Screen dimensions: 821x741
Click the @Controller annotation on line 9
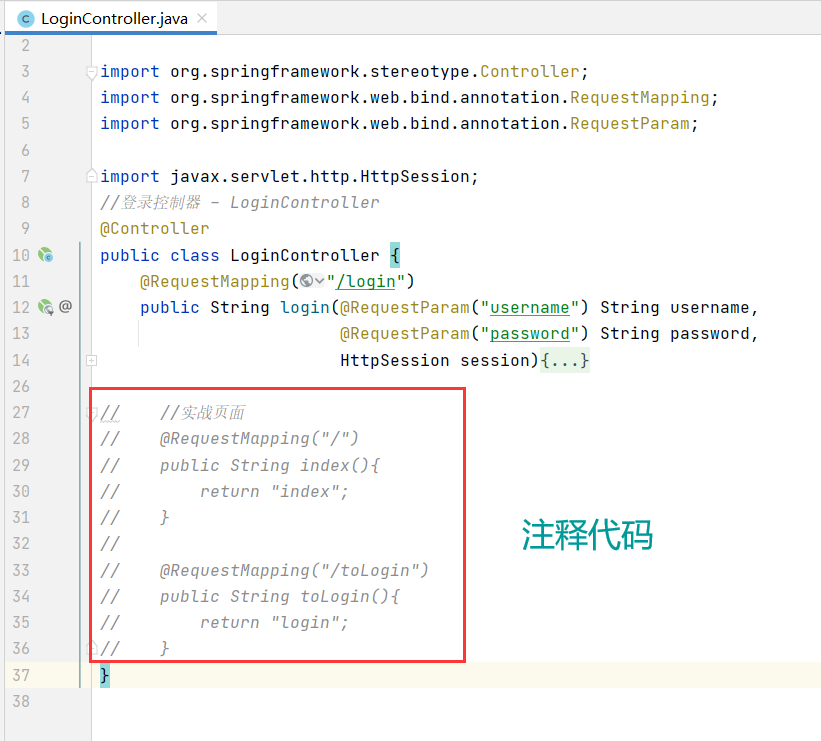(x=154, y=229)
